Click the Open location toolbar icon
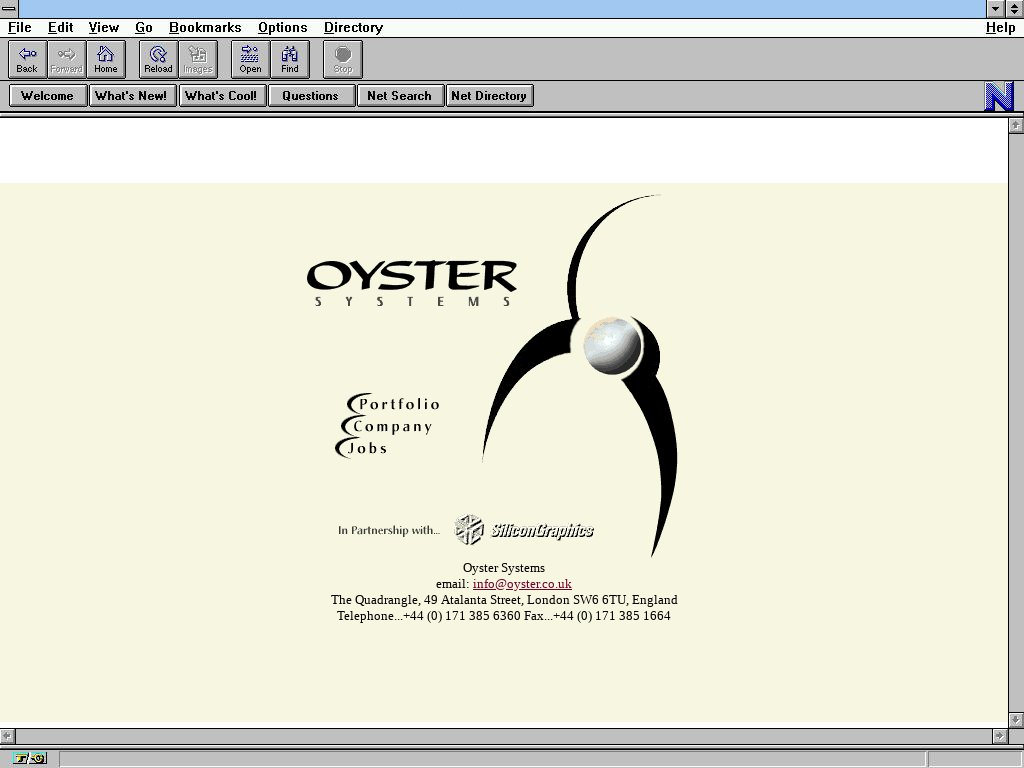1024x768 pixels. [x=250, y=59]
